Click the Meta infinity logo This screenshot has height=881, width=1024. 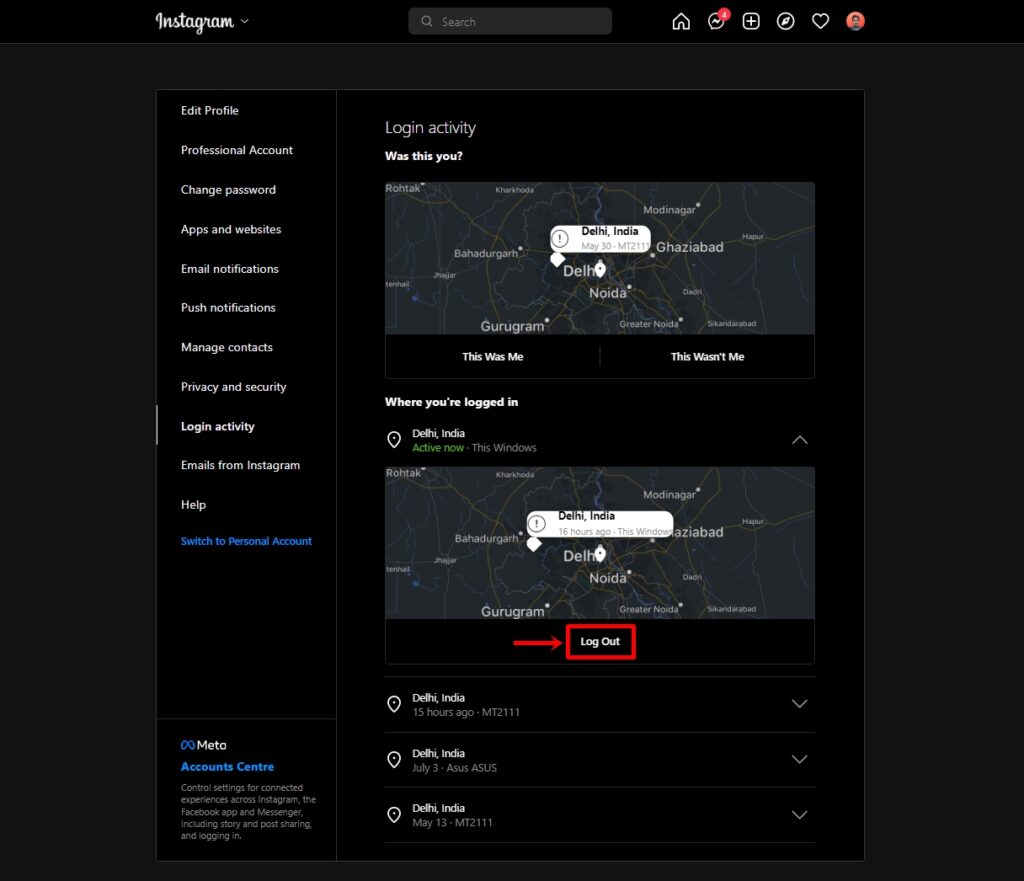pos(189,744)
